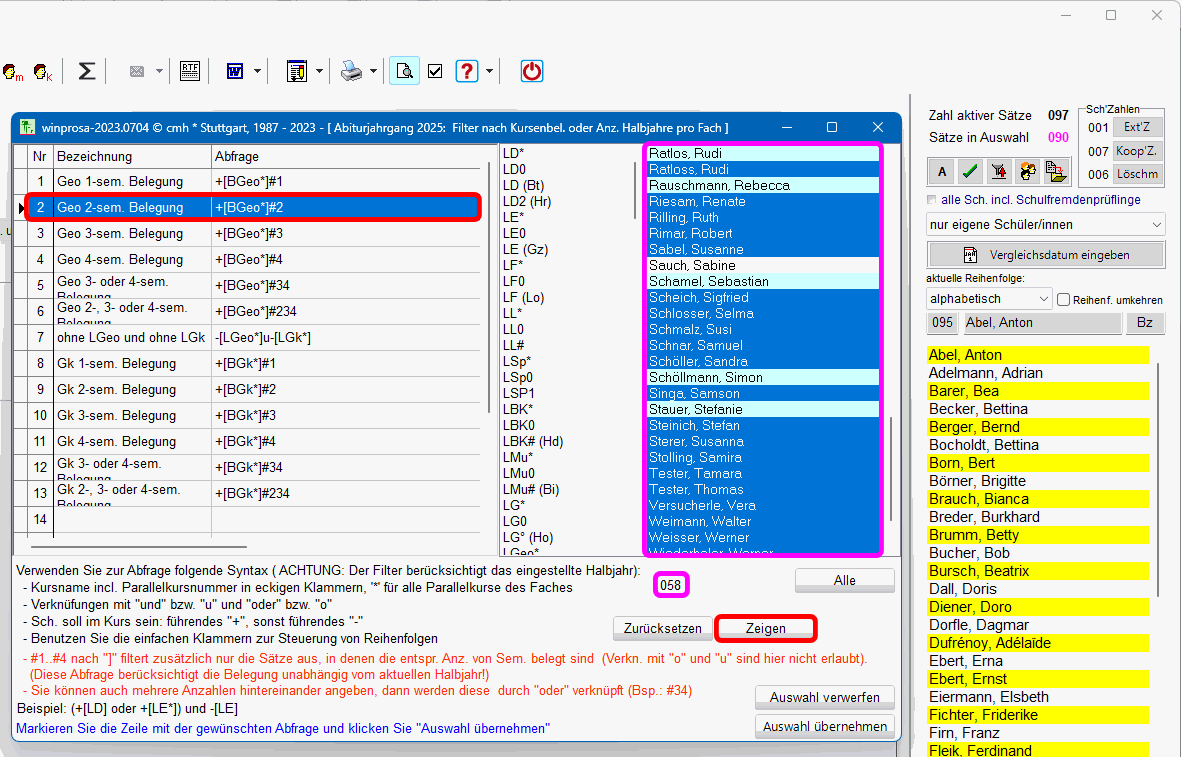Tick alle Sch. incl. Schulfremdenprüflinge checkbox
The height and width of the screenshot is (757, 1181).
[933, 200]
